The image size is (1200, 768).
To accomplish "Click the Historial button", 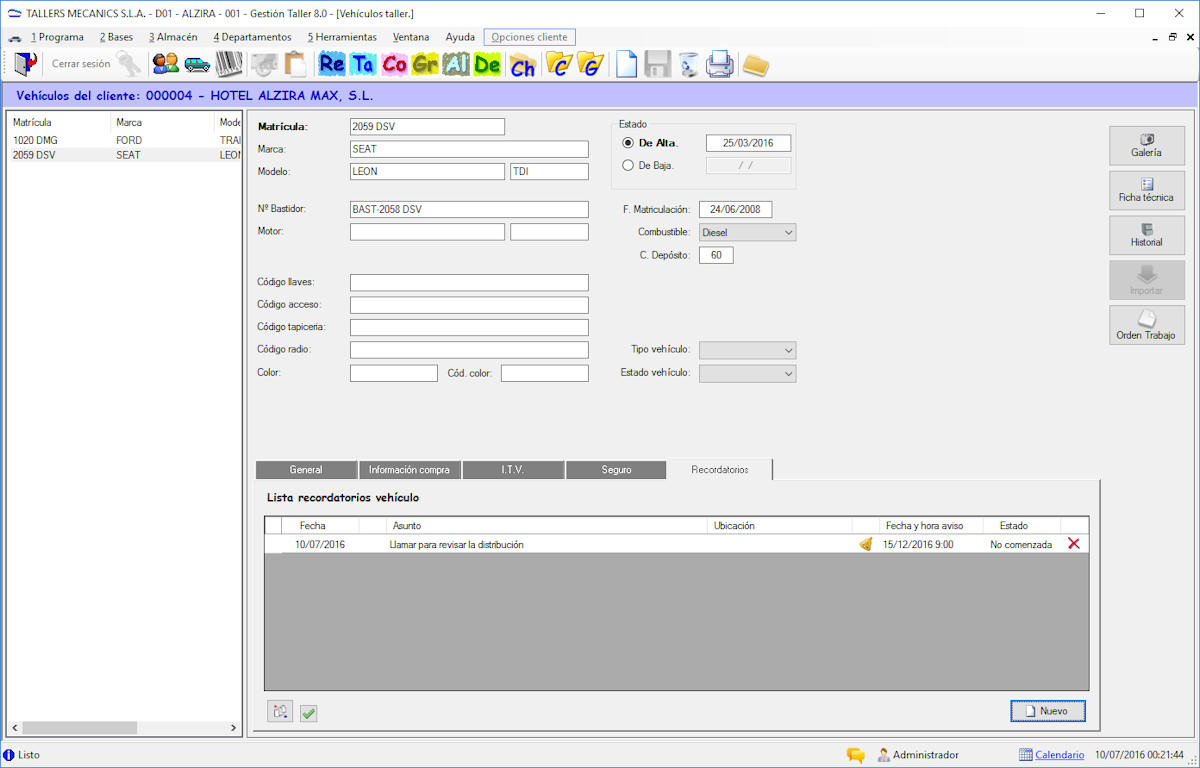I will tap(1147, 235).
